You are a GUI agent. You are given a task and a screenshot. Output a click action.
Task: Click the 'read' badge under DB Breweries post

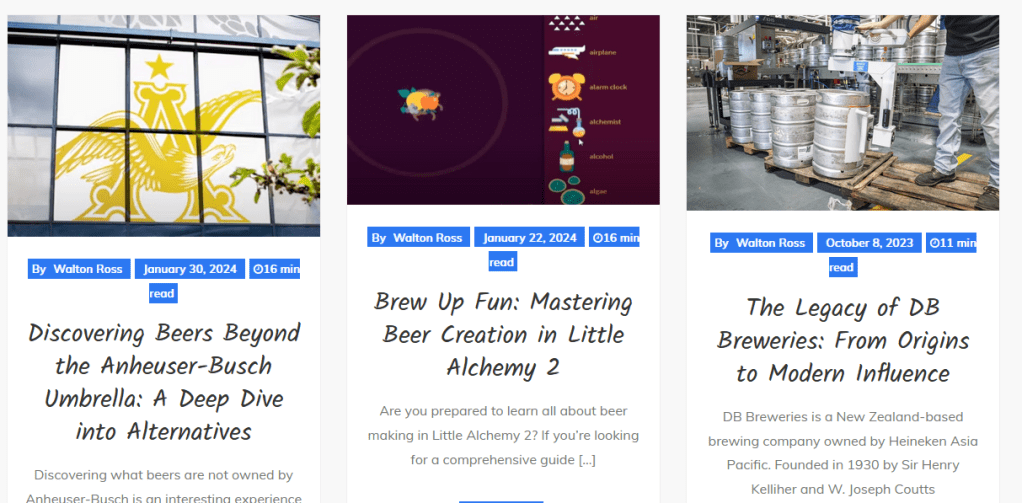843,267
